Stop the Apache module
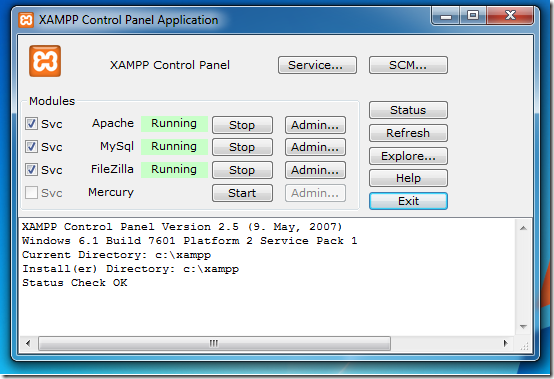554x379 pixels. tap(242, 125)
